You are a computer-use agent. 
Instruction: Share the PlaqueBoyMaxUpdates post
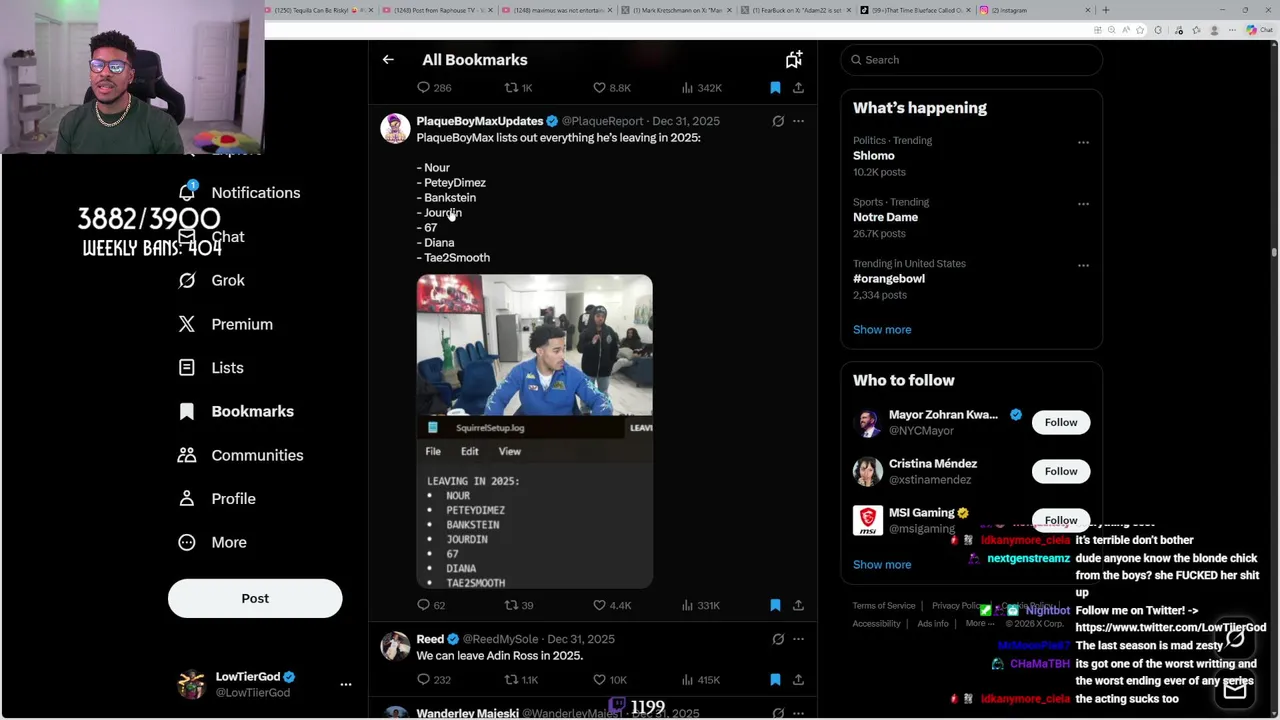tap(798, 605)
